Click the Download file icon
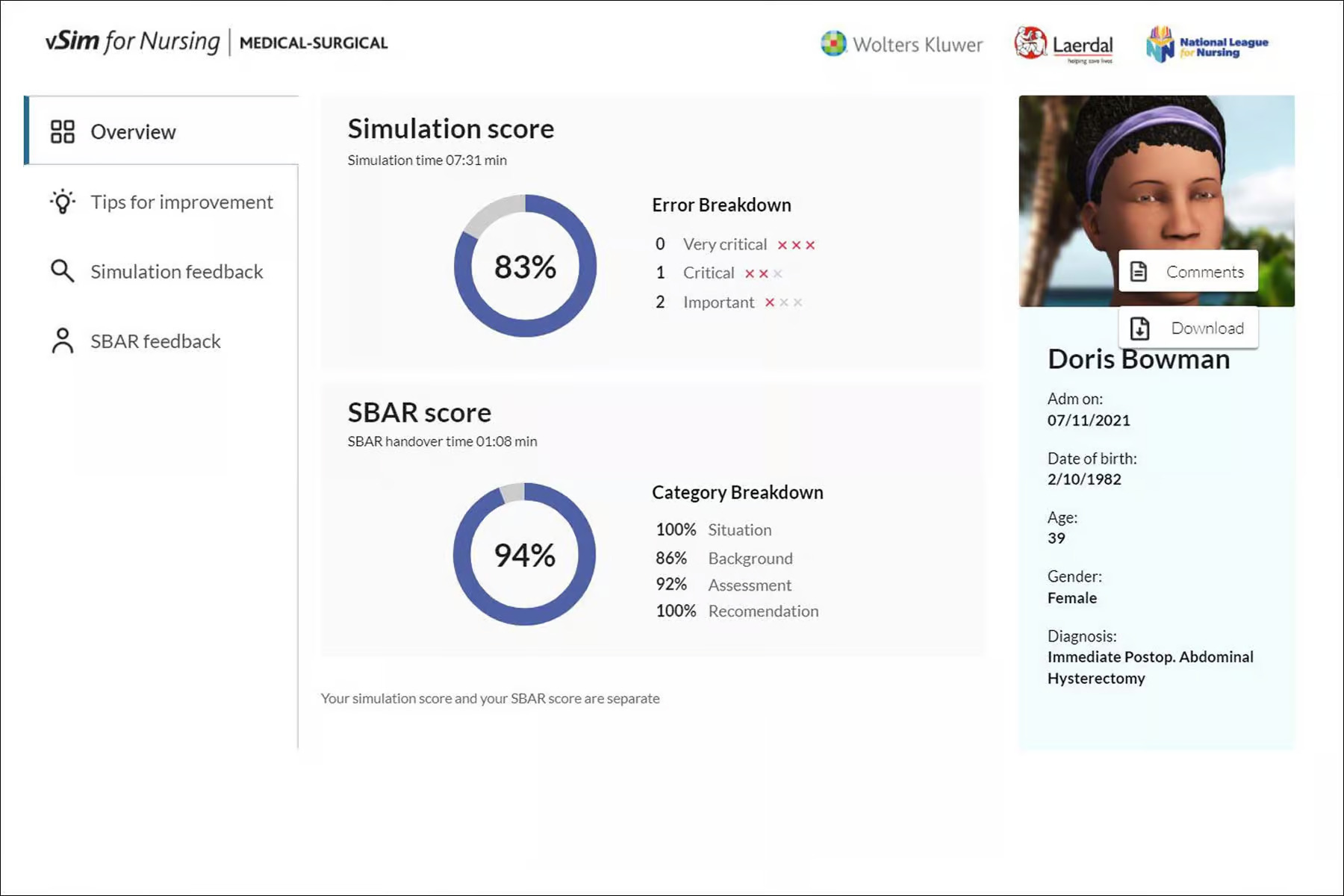 (1139, 329)
